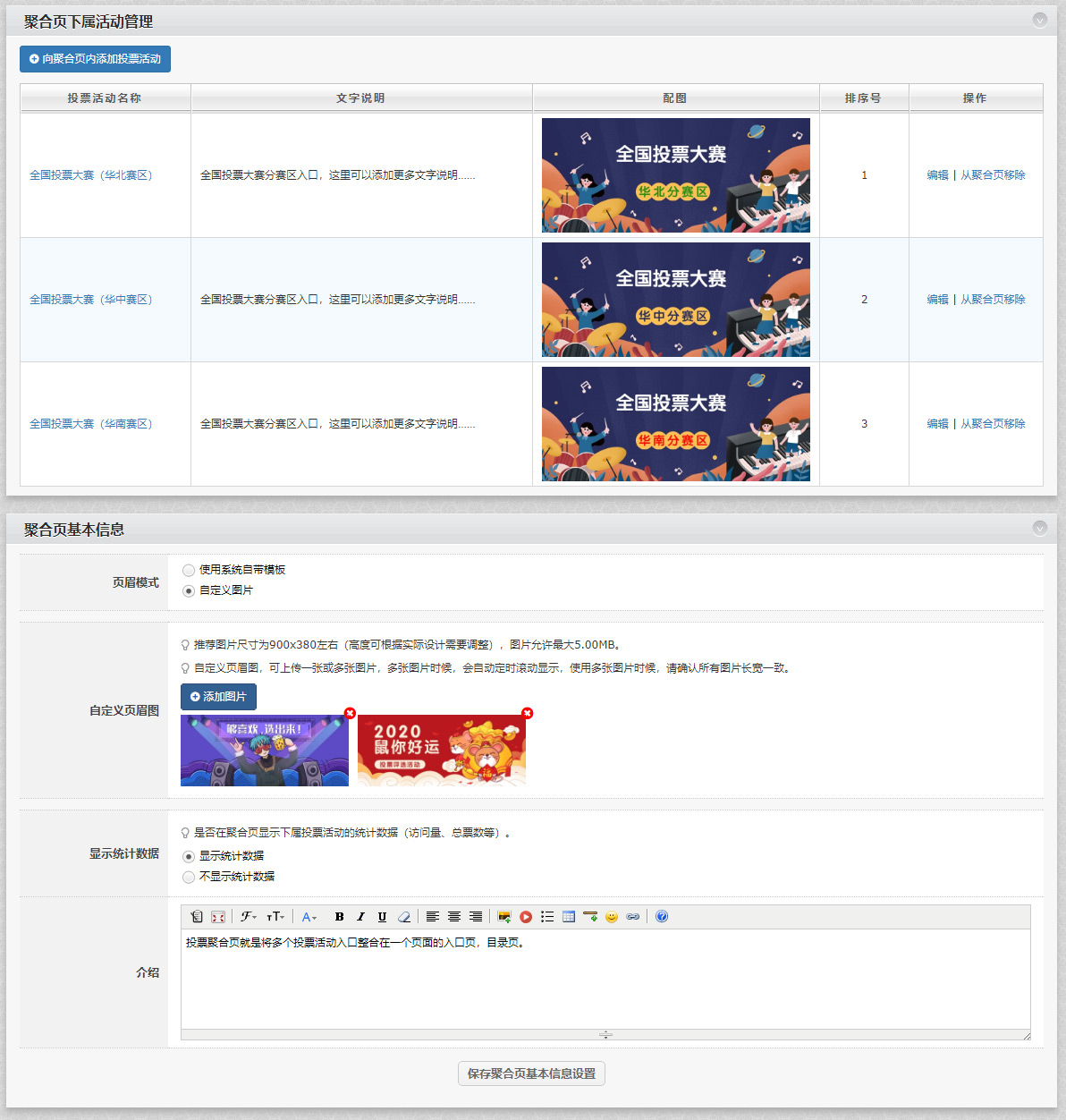Open the font size dropdown
Image resolution: width=1066 pixels, height=1120 pixels.
tap(275, 917)
